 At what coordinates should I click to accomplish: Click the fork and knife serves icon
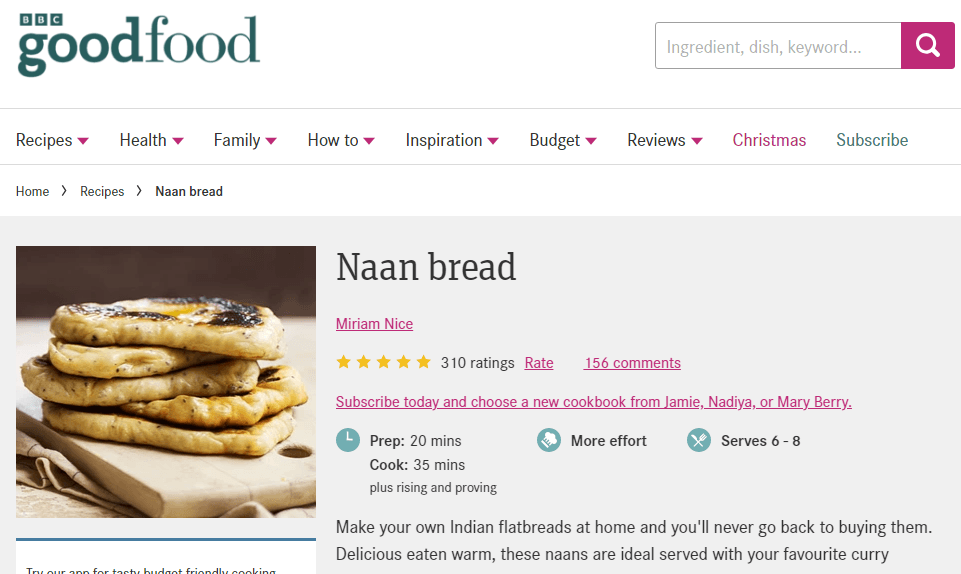tap(699, 440)
